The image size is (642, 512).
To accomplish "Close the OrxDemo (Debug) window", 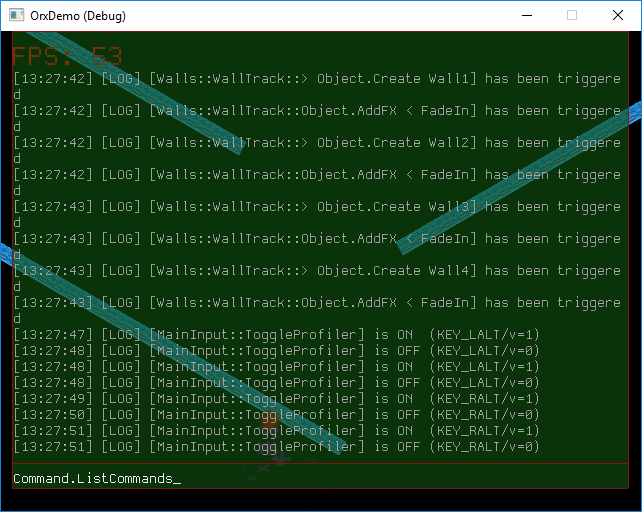I will coord(618,16).
